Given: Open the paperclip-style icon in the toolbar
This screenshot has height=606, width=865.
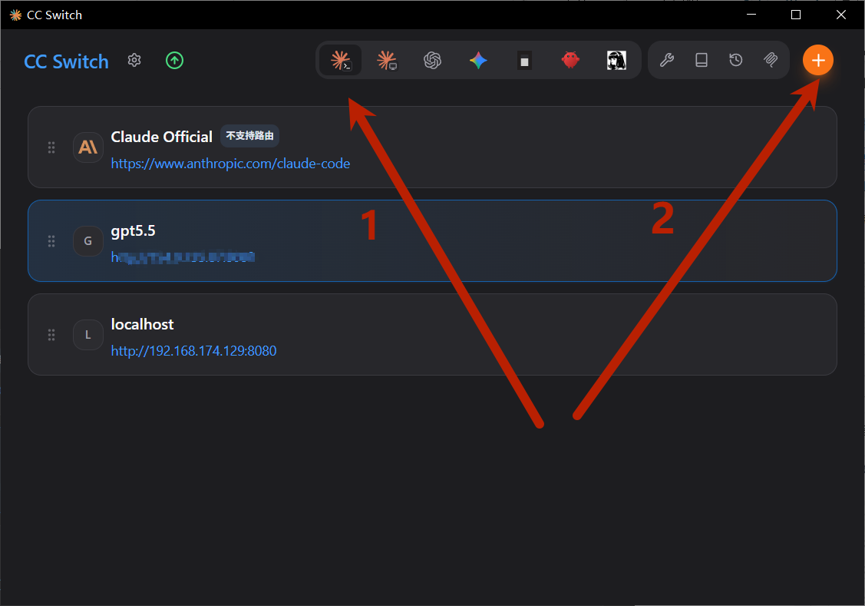Looking at the screenshot, I should [771, 60].
